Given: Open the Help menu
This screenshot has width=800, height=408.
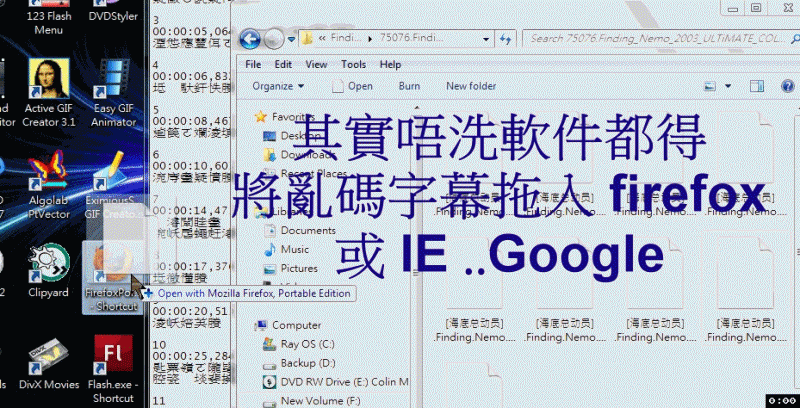Looking at the screenshot, I should coord(390,65).
